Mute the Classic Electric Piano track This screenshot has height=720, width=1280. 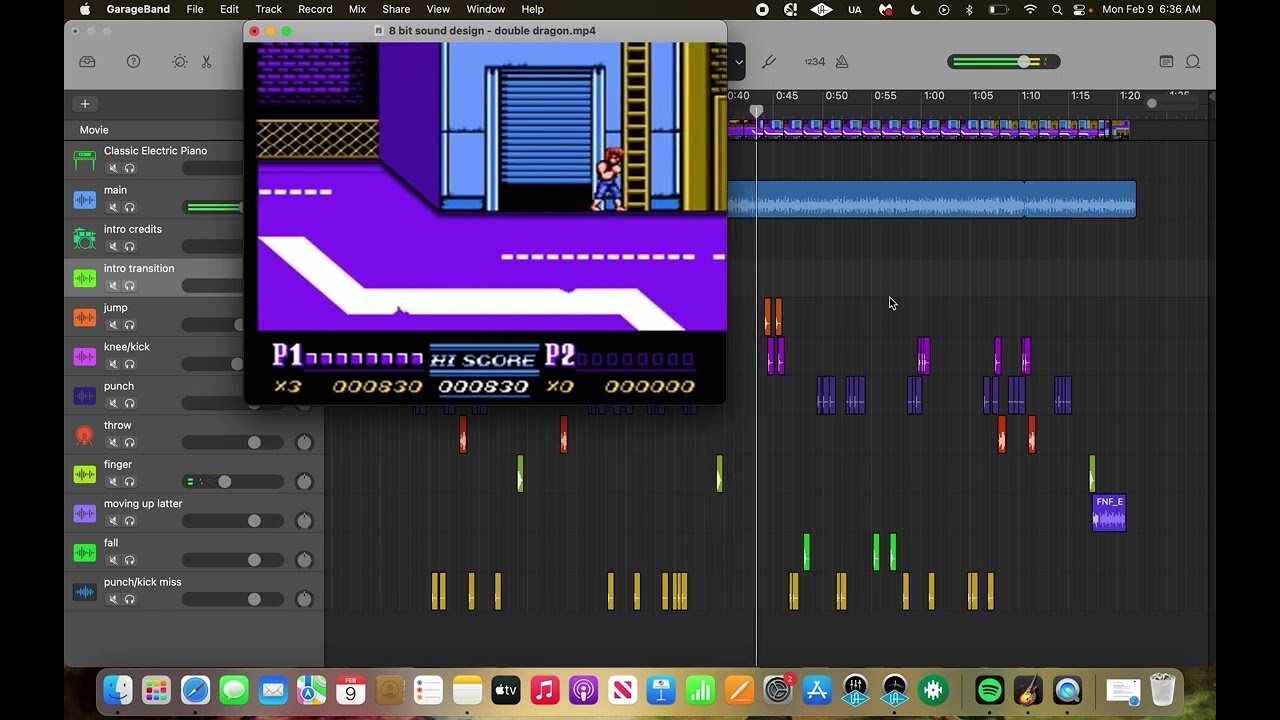pos(113,168)
